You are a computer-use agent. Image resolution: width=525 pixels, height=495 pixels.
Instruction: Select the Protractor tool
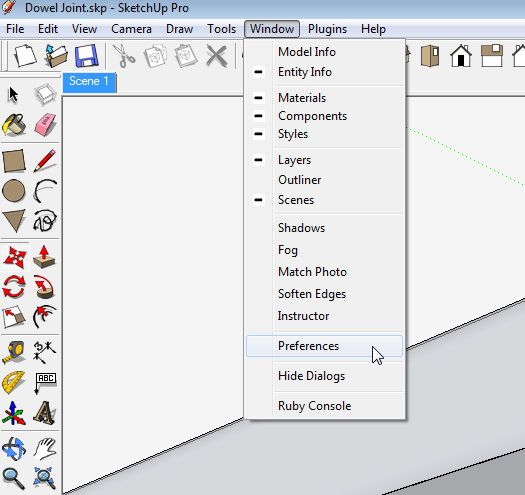pos(14,382)
